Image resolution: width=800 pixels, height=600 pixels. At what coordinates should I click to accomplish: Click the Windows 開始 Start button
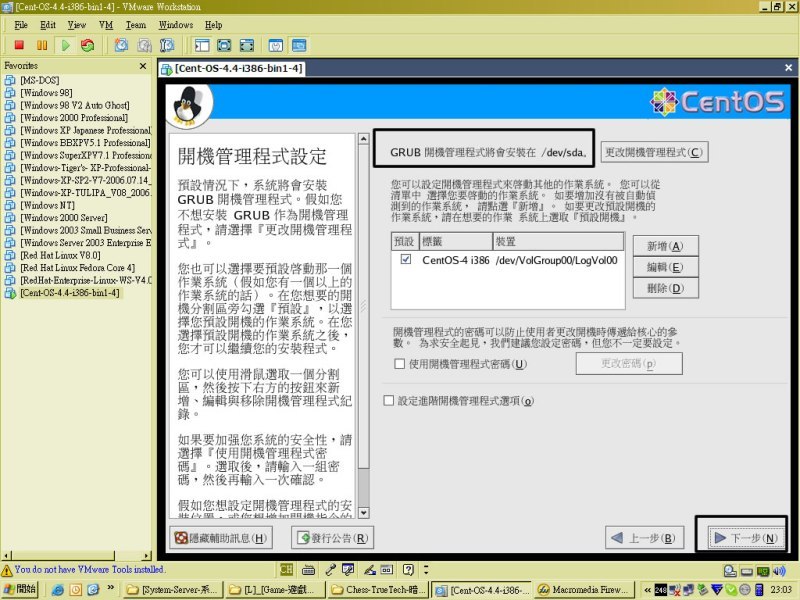(x=19, y=590)
